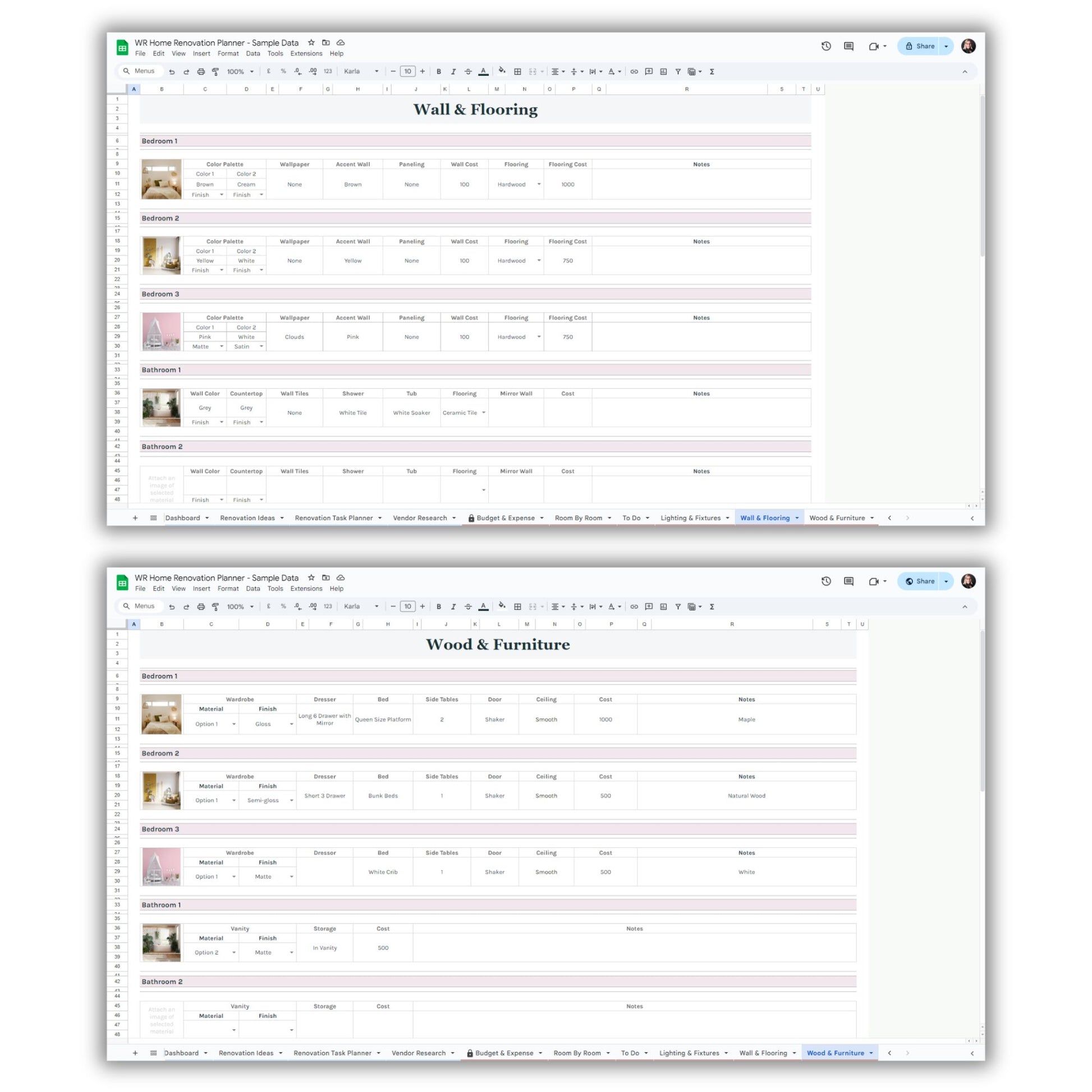Click the create filter icon in the Wall & Flooring toolbar
This screenshot has width=1092, height=1092.
[678, 72]
